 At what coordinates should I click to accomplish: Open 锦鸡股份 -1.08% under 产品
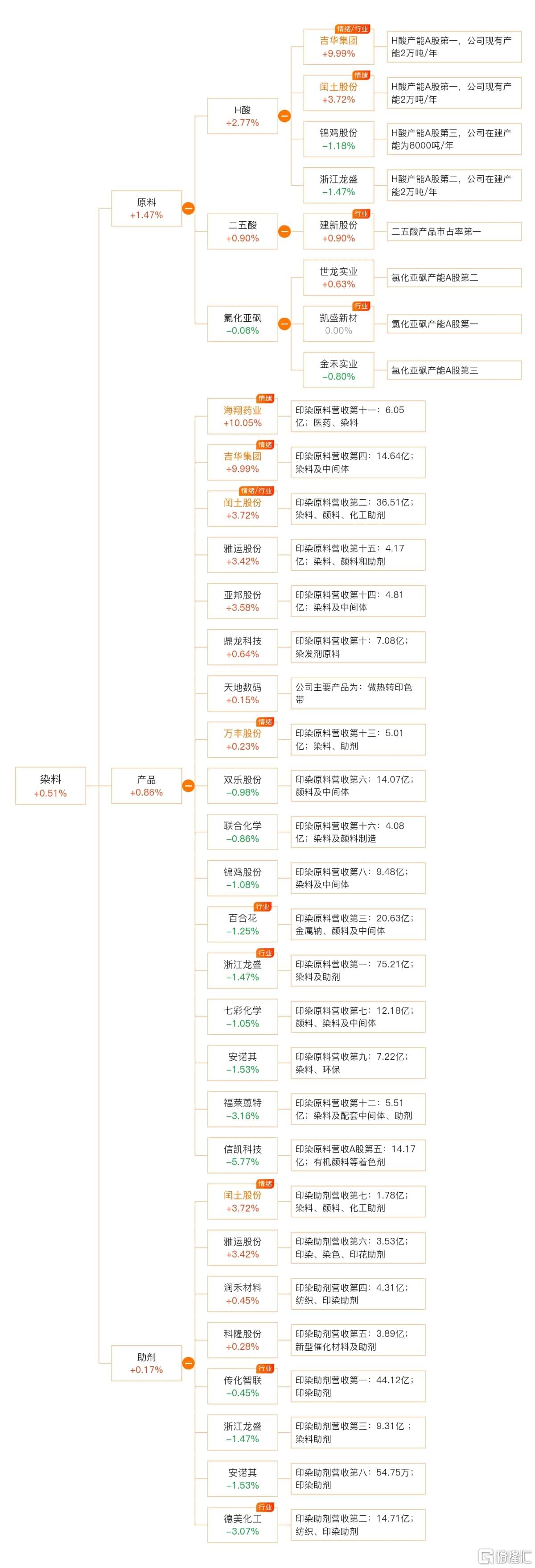(243, 878)
